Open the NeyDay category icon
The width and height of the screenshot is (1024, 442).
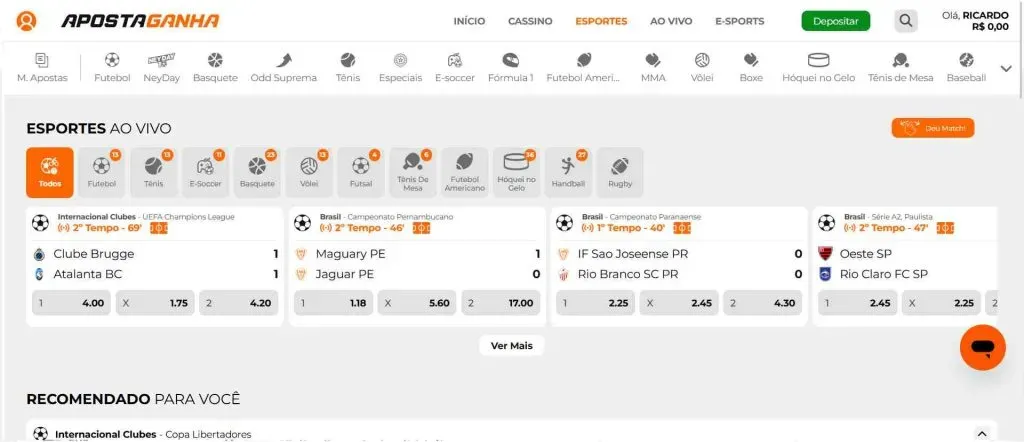[161, 60]
